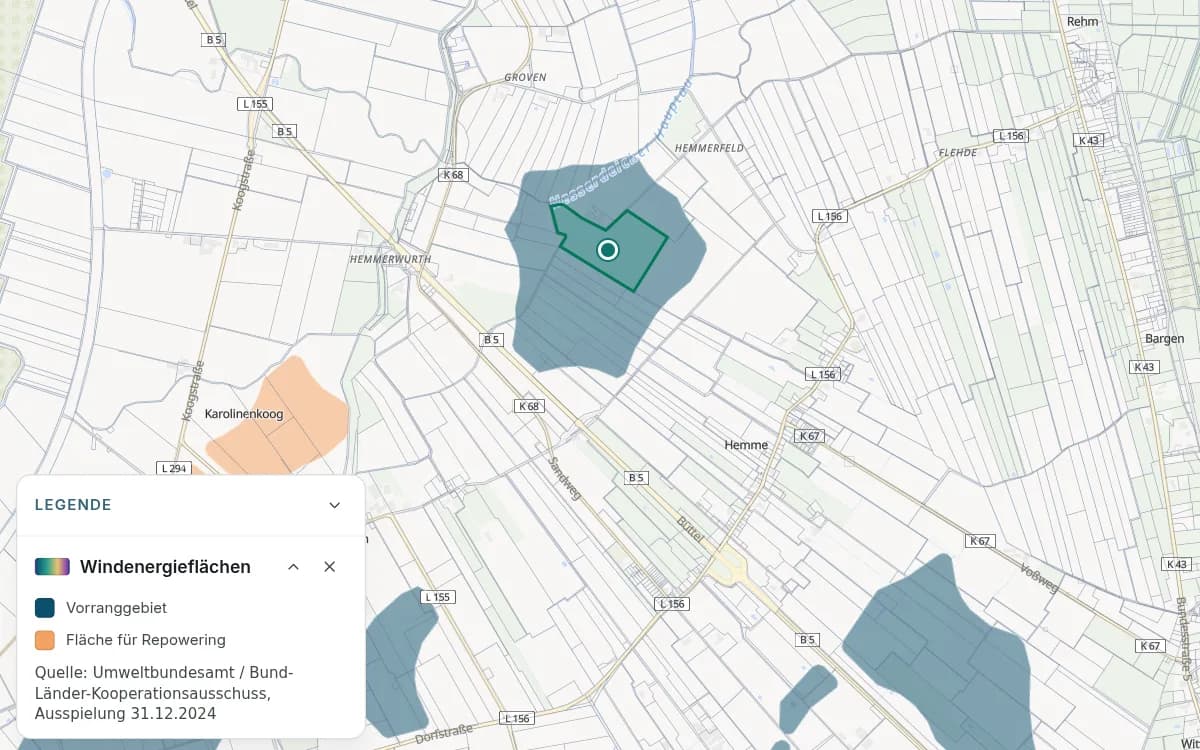
Task: Click the Windenergieflächen gradient layer icon
Action: point(52,567)
